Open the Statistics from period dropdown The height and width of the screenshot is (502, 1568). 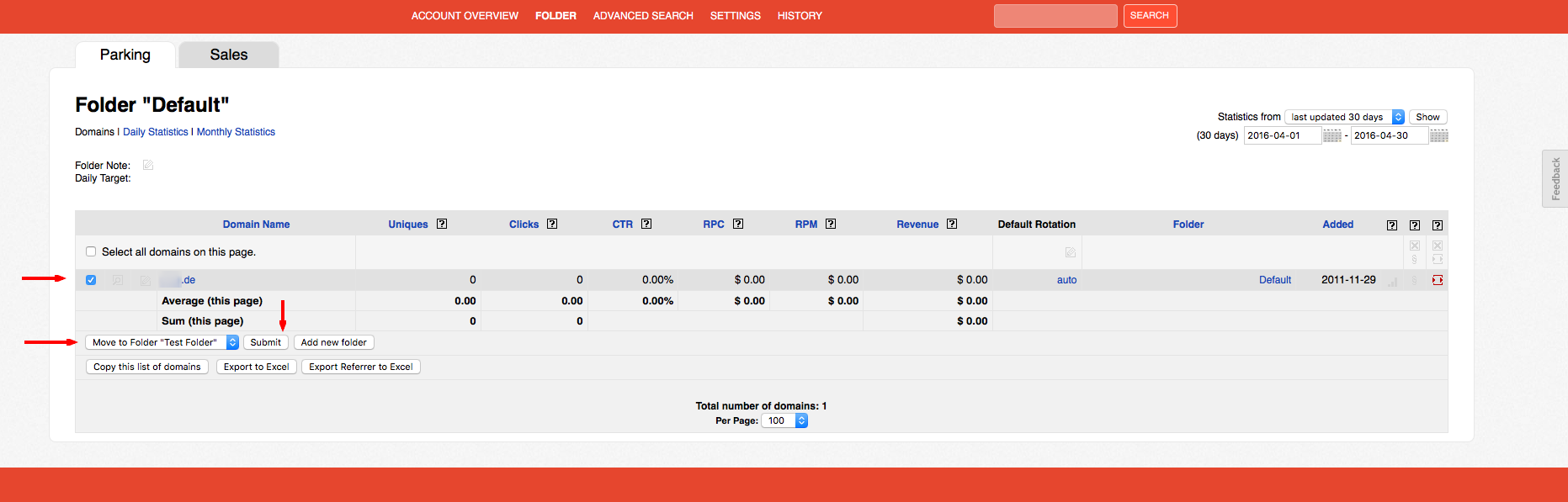[x=1344, y=117]
